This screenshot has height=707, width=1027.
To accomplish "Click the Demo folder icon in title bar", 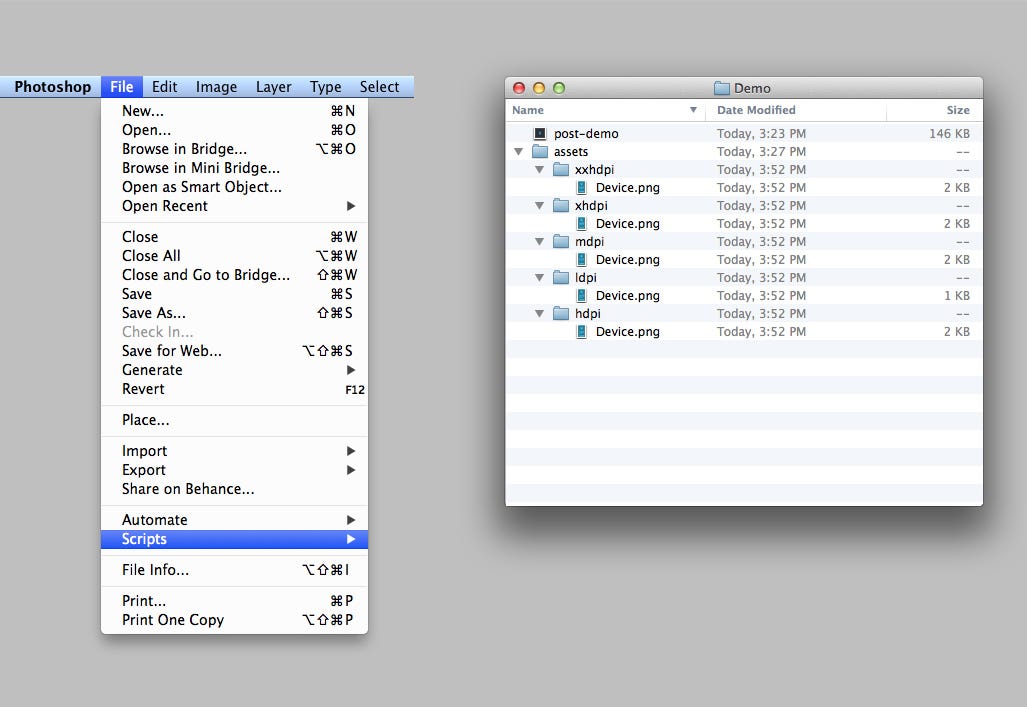I will pos(722,88).
